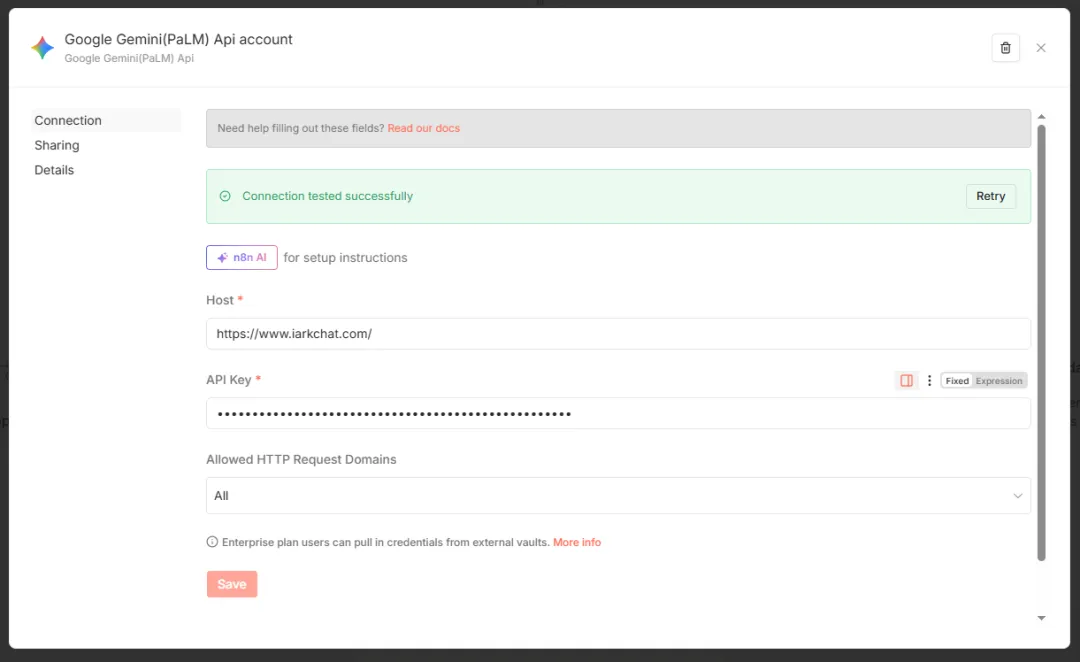Click the trash delete credential icon
This screenshot has width=1080, height=662.
click(x=1005, y=48)
